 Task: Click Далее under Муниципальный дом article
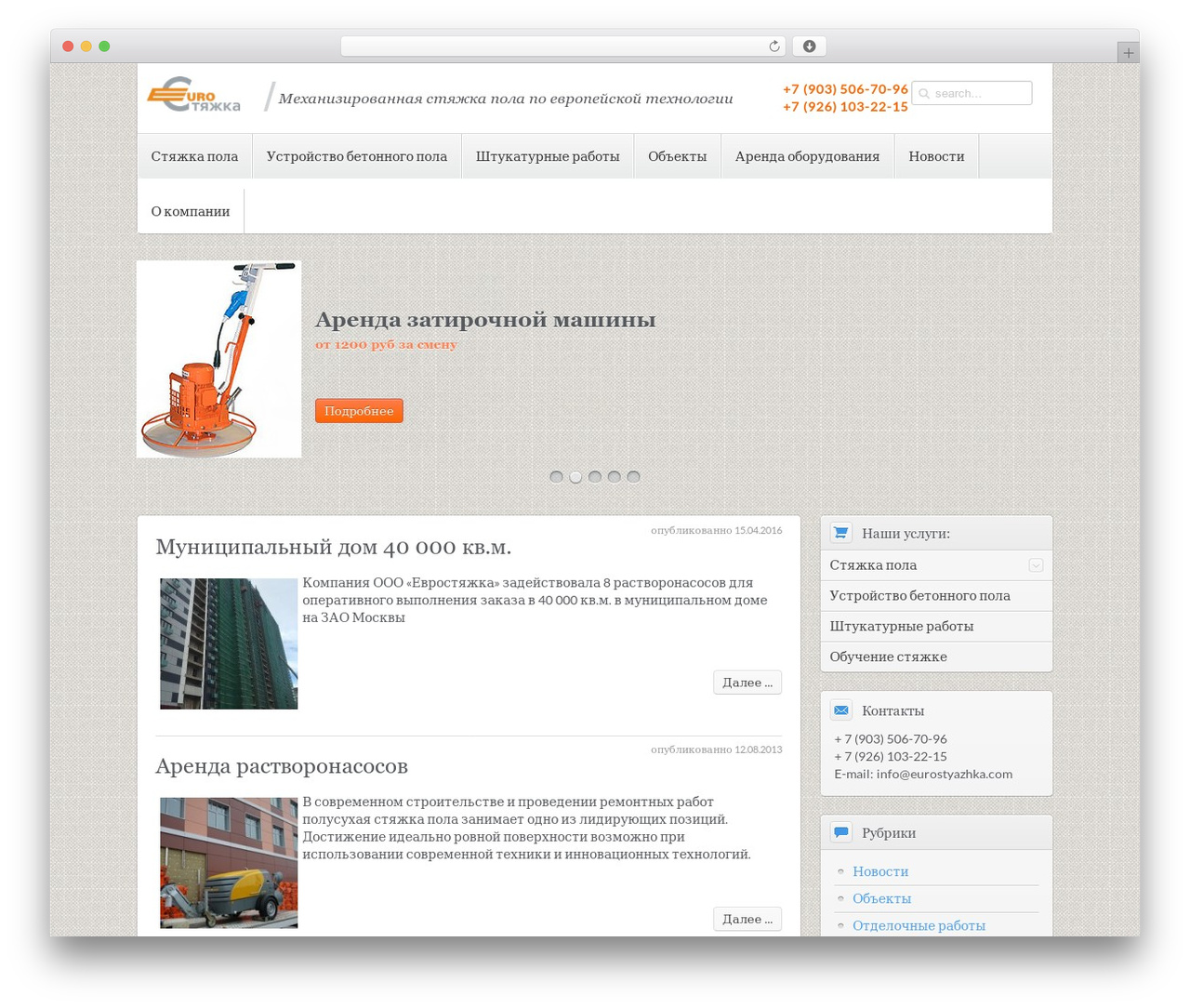[x=747, y=683]
